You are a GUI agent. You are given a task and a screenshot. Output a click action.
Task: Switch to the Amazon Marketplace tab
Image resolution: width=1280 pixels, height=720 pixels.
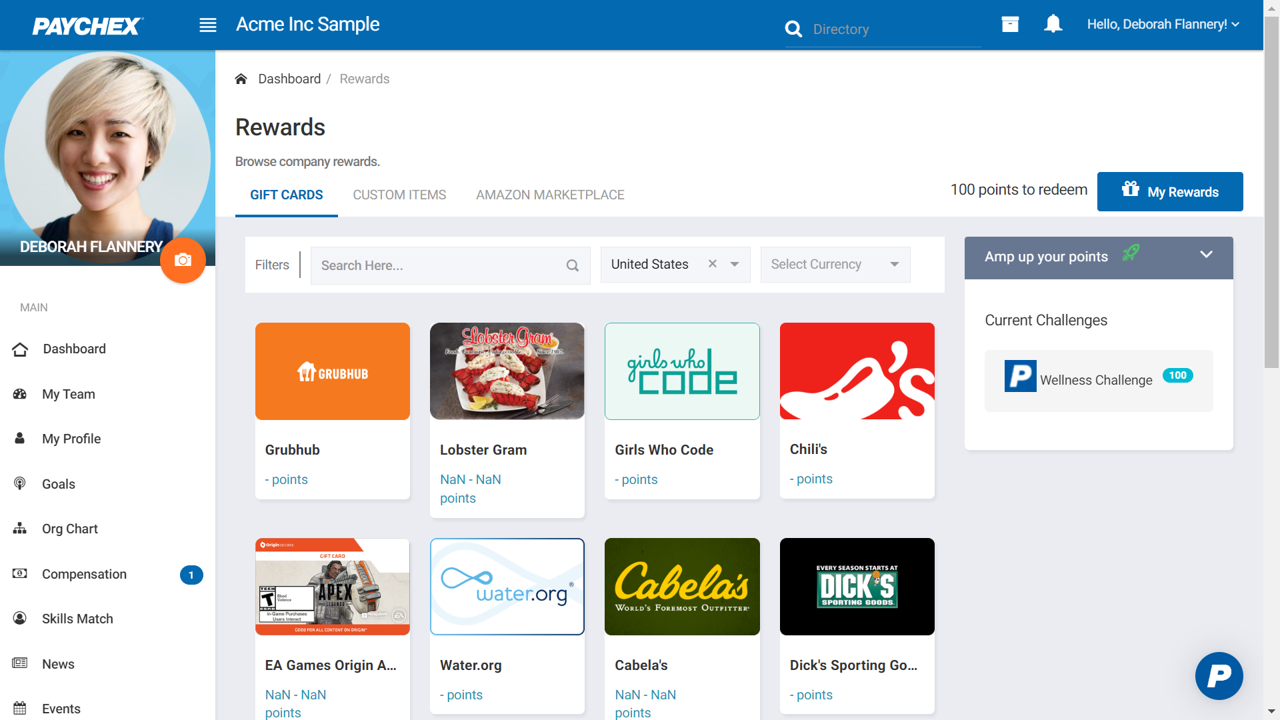[x=550, y=195]
